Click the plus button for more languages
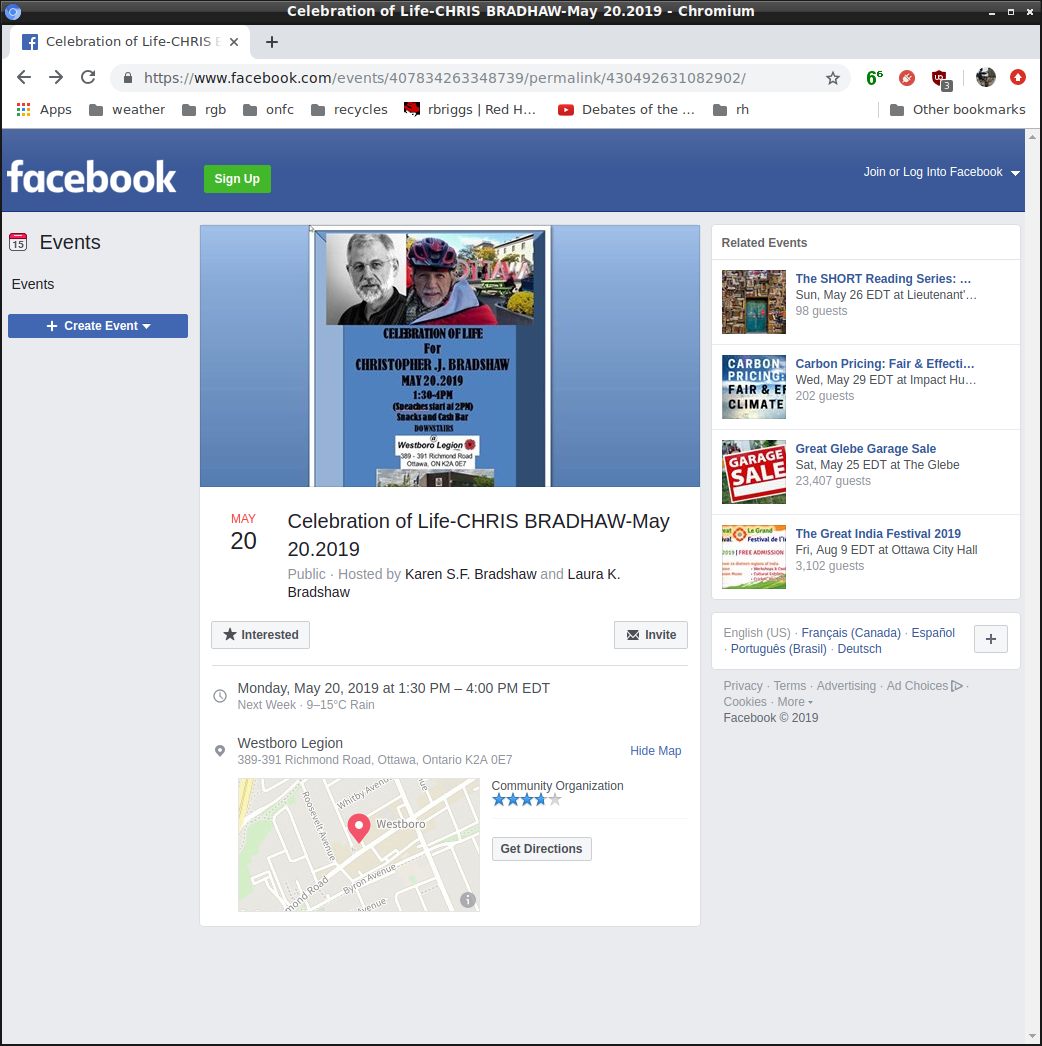Screen dimensions: 1042x1046 pyautogui.click(x=991, y=639)
